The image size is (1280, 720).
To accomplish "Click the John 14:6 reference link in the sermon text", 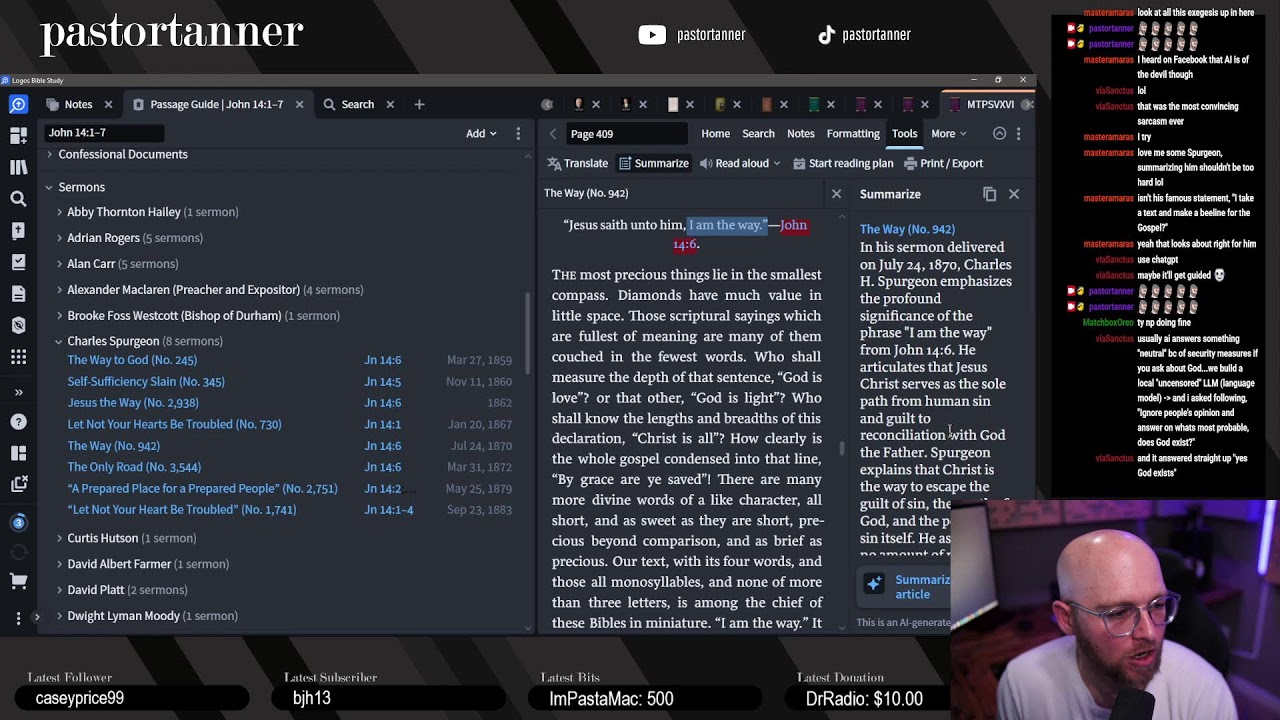I will point(740,234).
